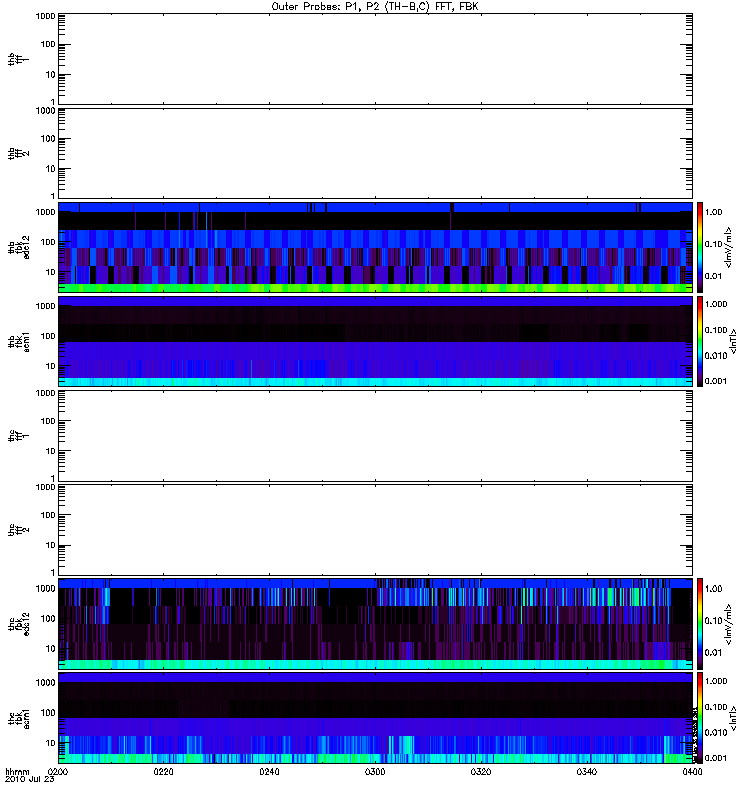Click the thc fbk edc12 color bar
Screen dimensions: 750x800
[x=700, y=624]
